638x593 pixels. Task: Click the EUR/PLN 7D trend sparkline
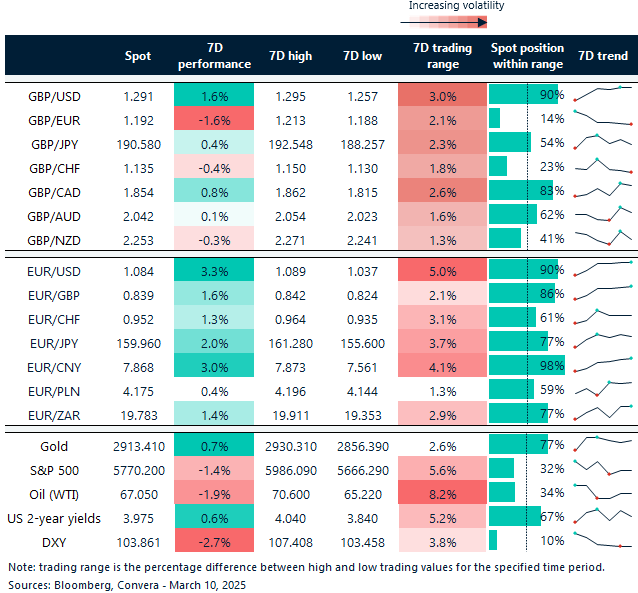(603, 389)
